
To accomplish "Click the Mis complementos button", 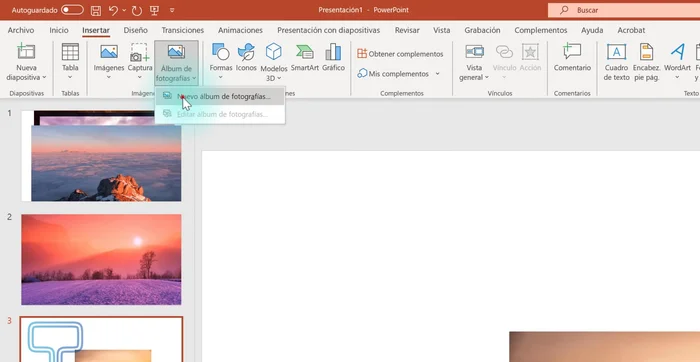I will (x=393, y=74).
